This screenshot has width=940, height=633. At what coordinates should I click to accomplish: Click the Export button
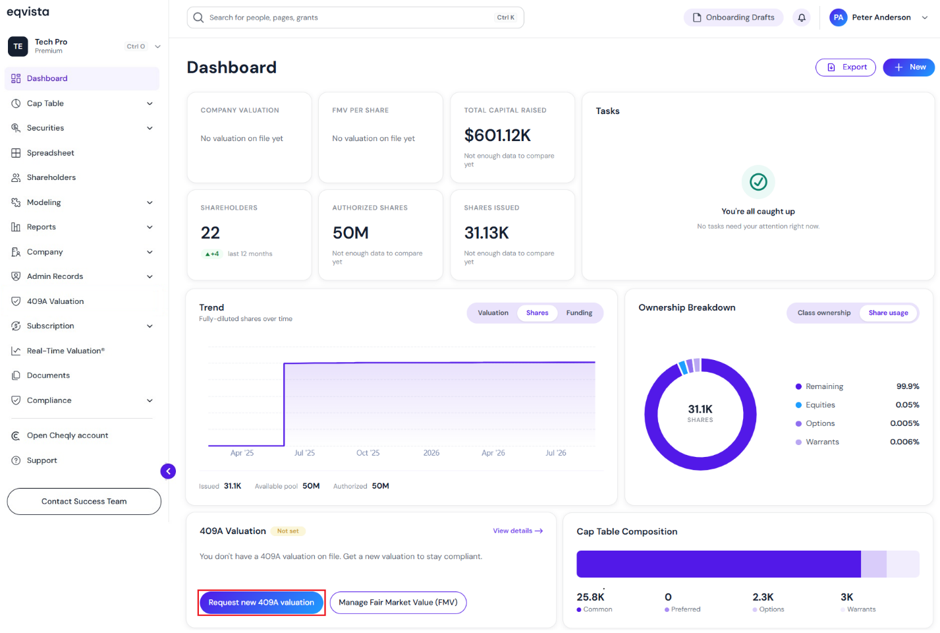[x=845, y=67]
